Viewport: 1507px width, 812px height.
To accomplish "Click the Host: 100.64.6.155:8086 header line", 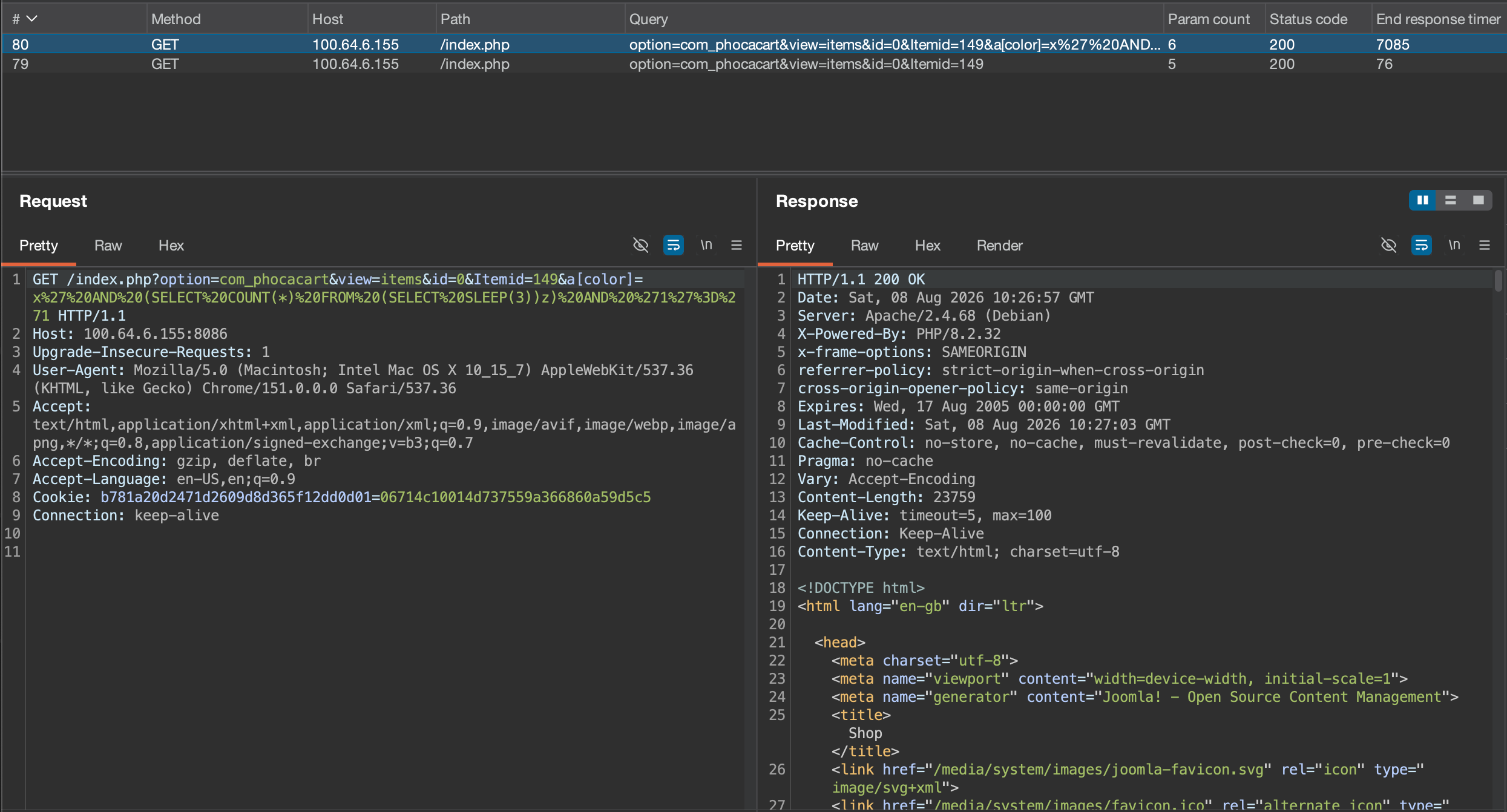I will (130, 333).
